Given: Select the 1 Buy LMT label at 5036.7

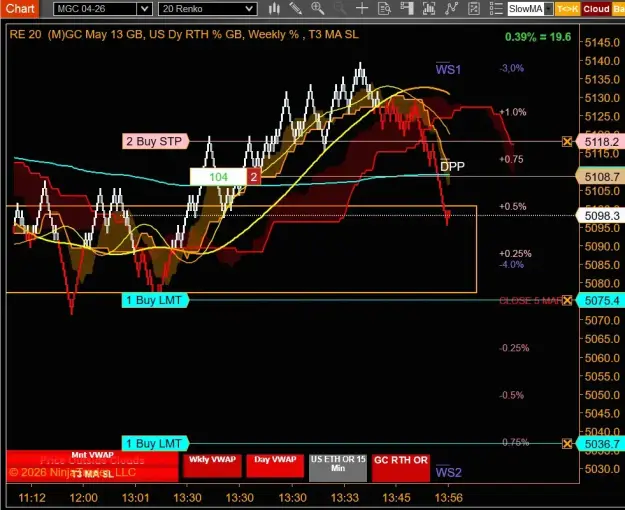Looking at the screenshot, I should coord(155,443).
